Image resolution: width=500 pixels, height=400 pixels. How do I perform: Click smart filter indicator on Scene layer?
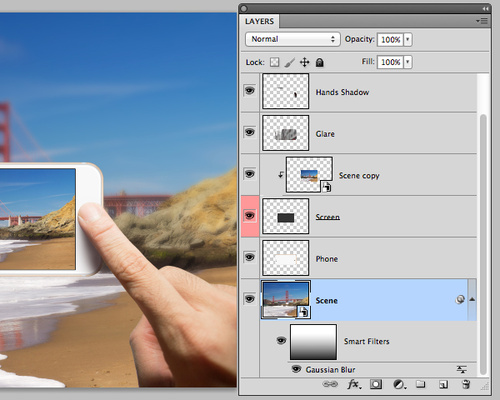tap(460, 300)
